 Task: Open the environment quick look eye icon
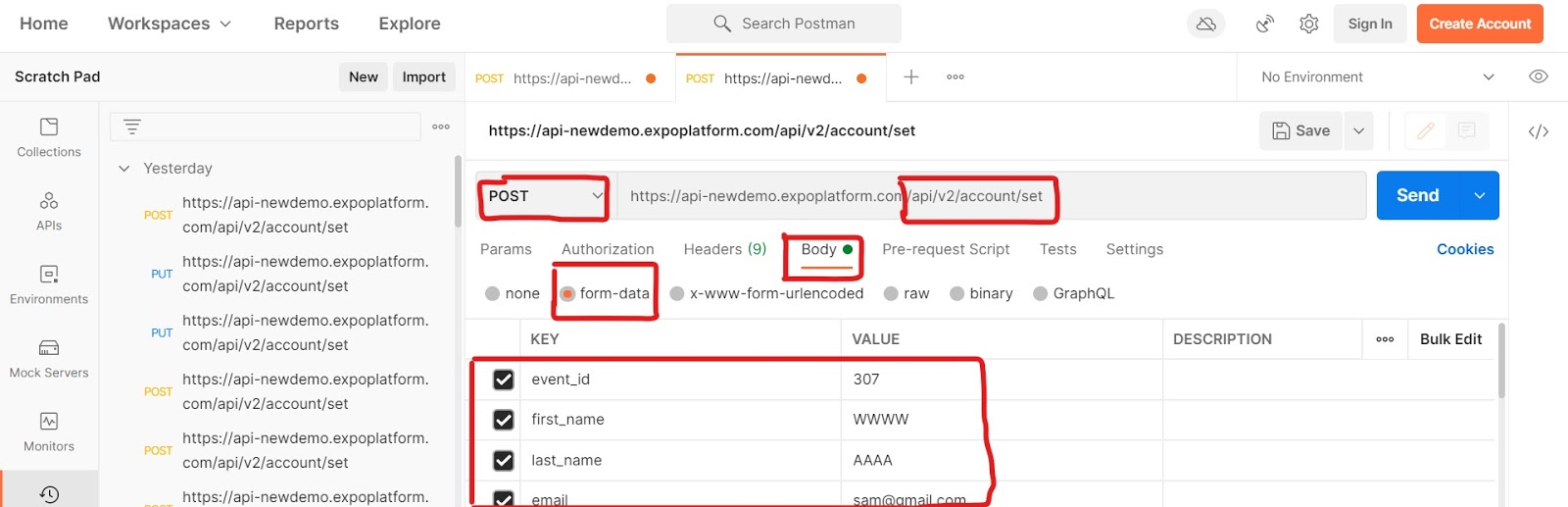[1539, 76]
